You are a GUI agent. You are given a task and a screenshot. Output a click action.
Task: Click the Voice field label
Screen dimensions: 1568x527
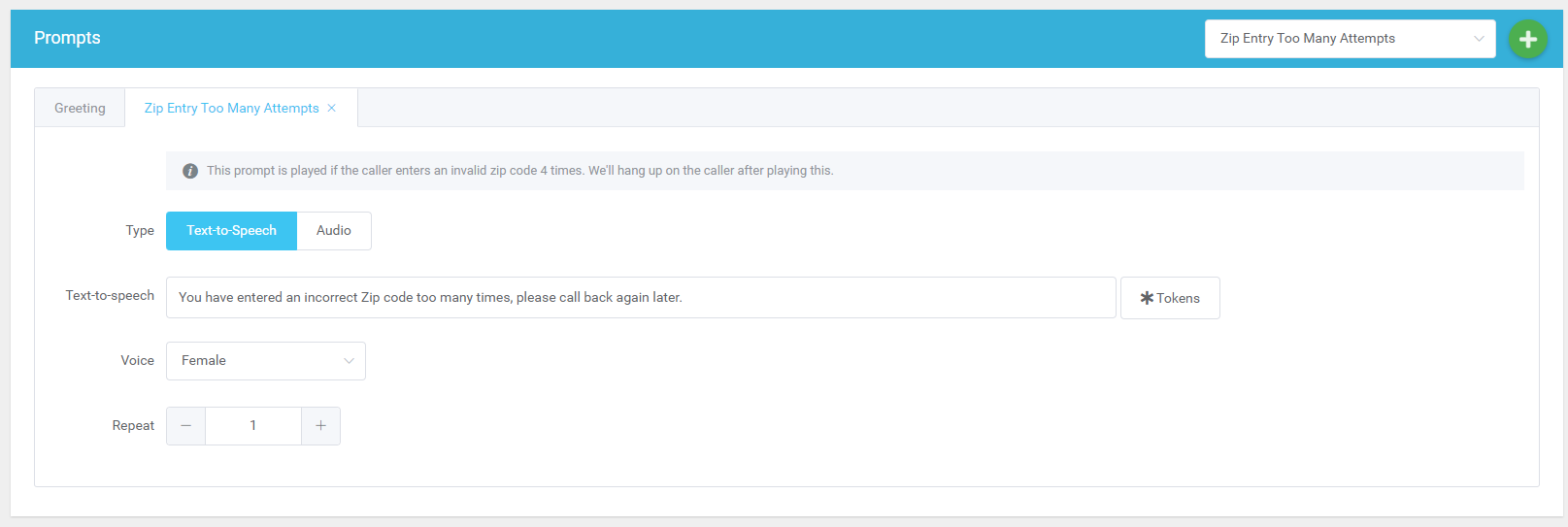point(137,360)
